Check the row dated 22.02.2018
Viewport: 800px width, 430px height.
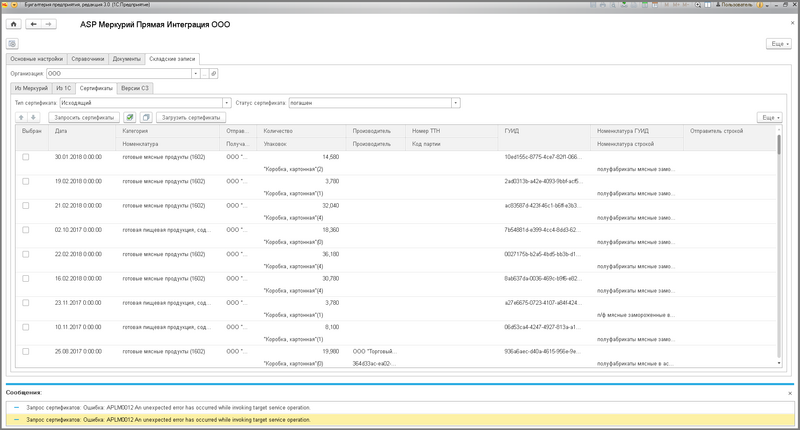click(26, 255)
